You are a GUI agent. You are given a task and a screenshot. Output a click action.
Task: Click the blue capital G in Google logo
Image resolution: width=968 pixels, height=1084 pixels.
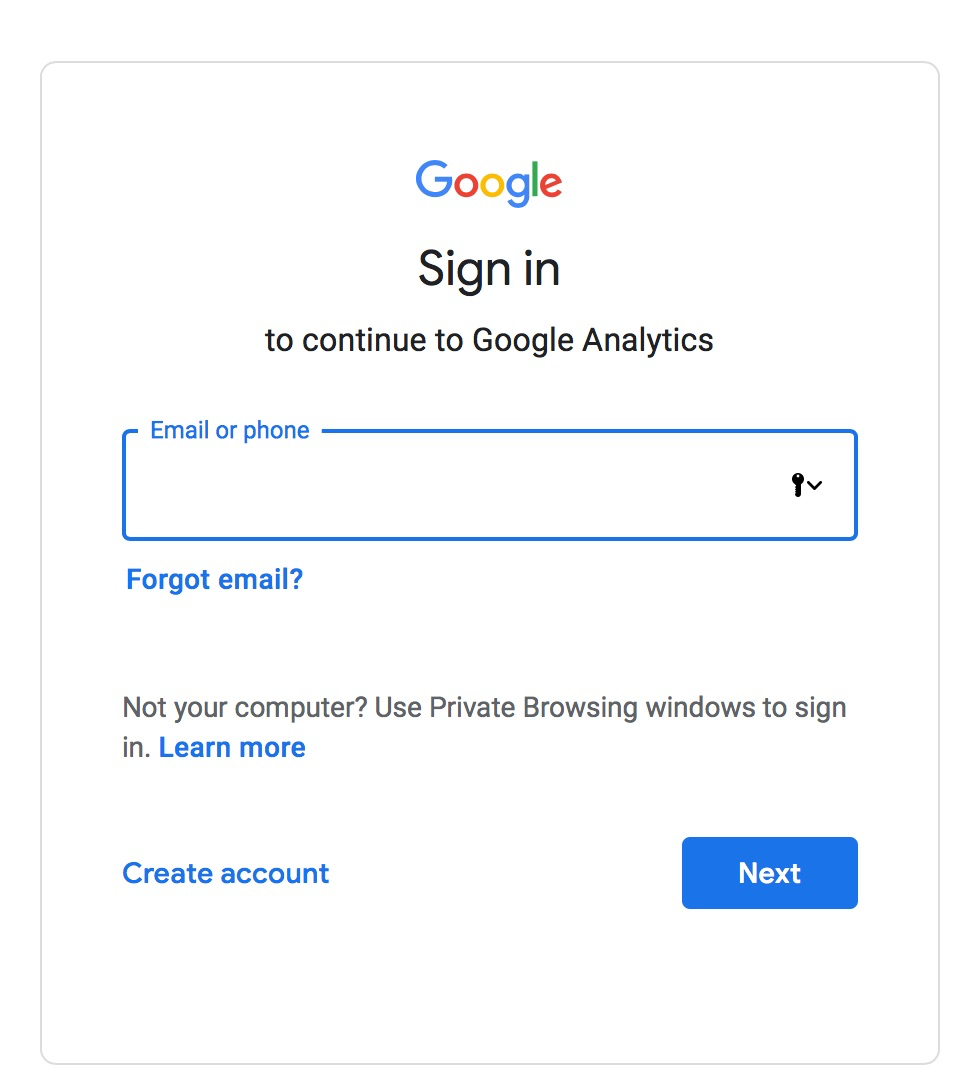coord(434,180)
